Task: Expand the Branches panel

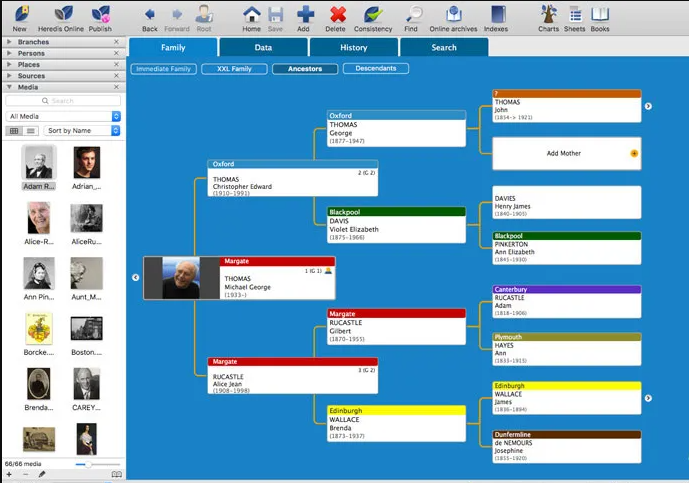Action: (9, 42)
